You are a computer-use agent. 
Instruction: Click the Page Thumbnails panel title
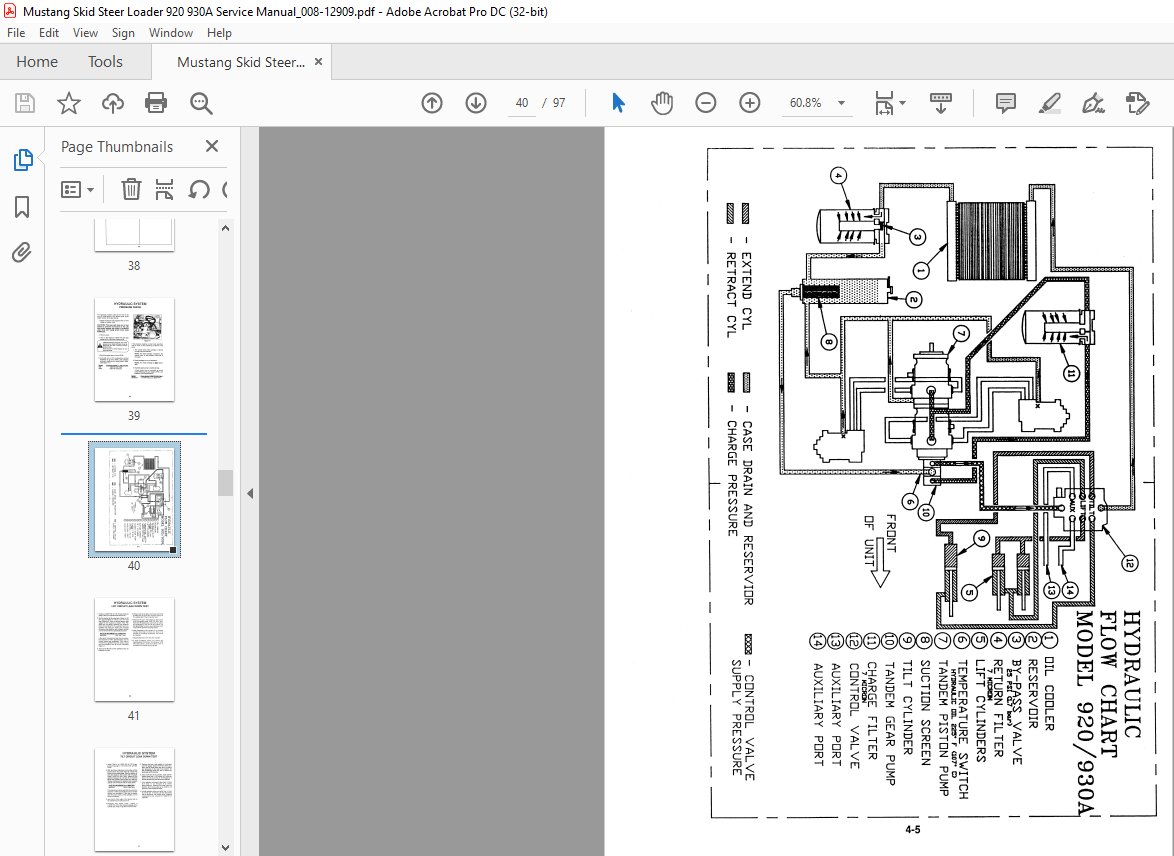[117, 147]
